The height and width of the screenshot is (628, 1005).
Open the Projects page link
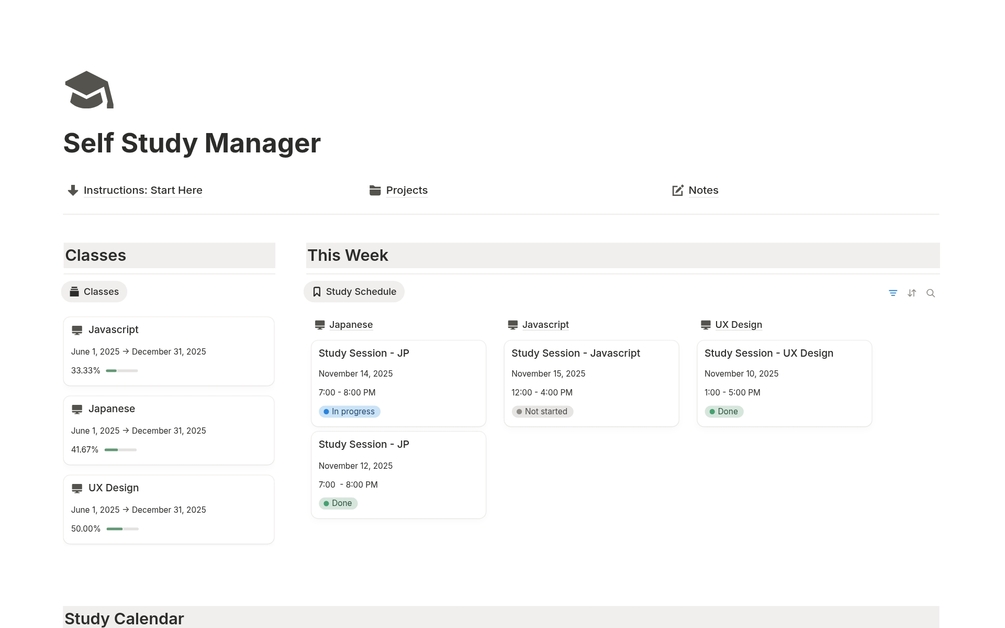(406, 190)
